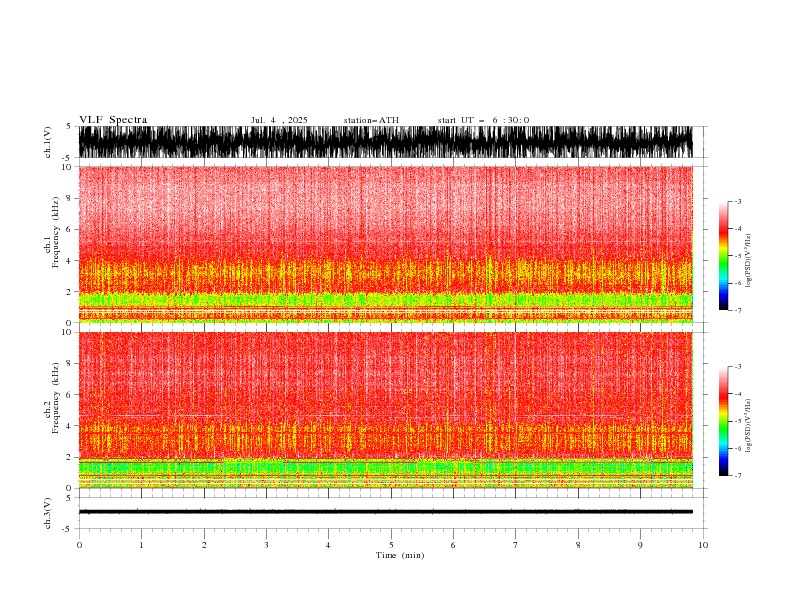Click the '2' kHz tick on ch.2 axis
The width and height of the screenshot is (792, 612).
pyautogui.click(x=69, y=457)
